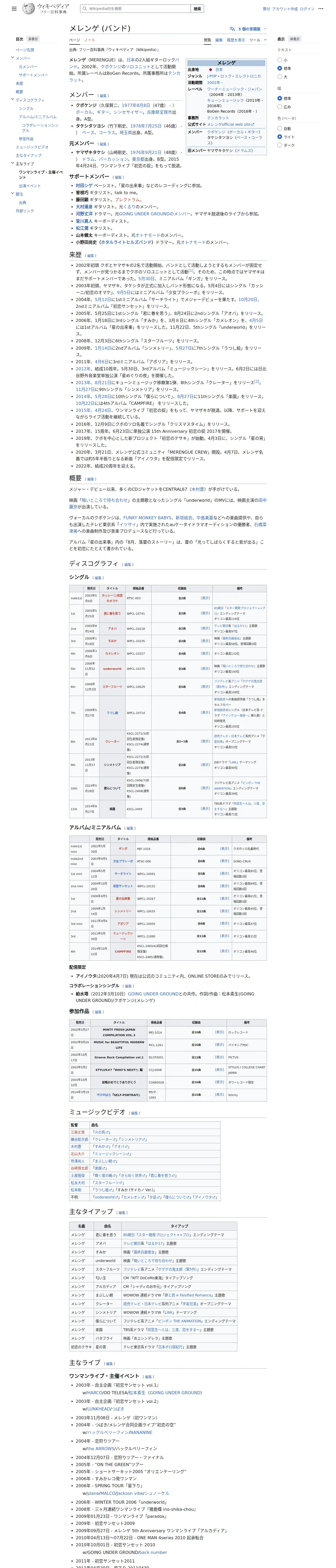Go to 概要 in table of contents

point(20,92)
